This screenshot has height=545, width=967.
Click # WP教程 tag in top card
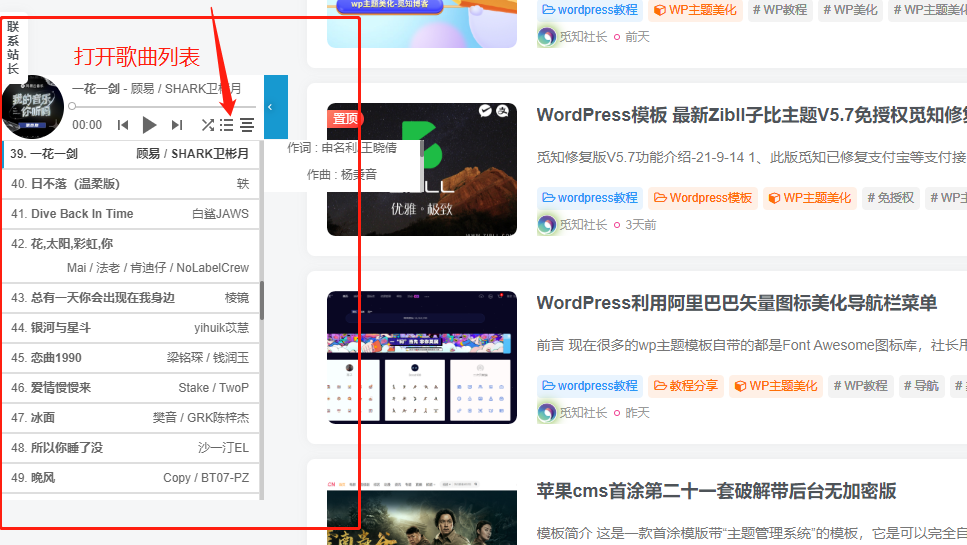point(780,10)
